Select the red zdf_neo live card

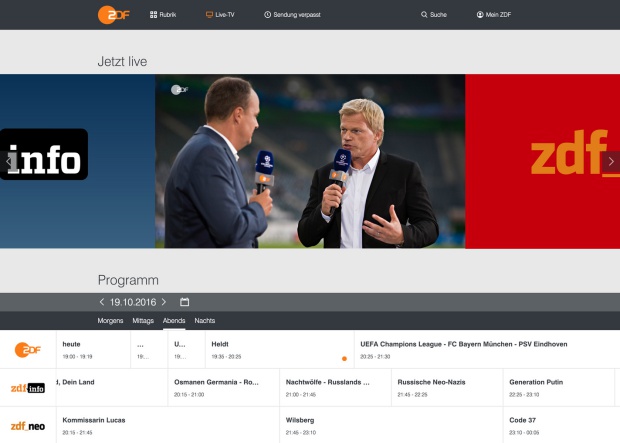542,161
